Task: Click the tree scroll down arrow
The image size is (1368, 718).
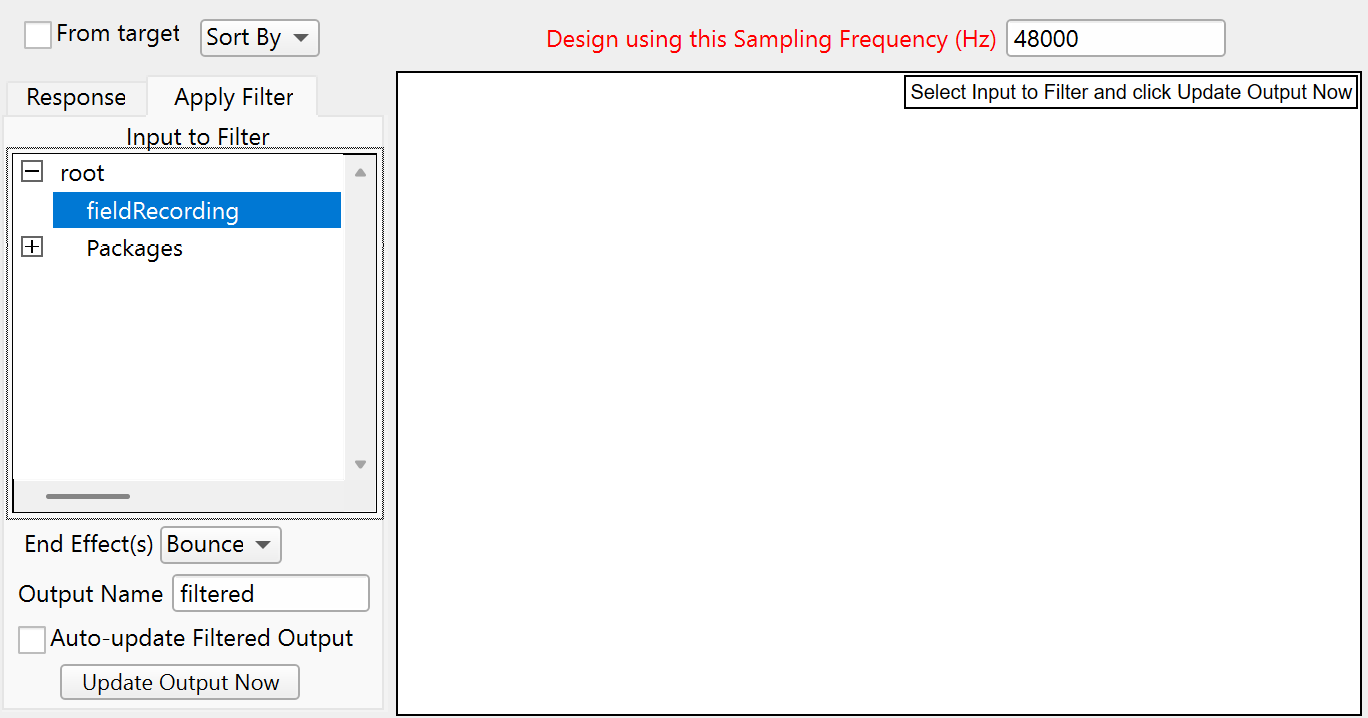Action: point(360,464)
